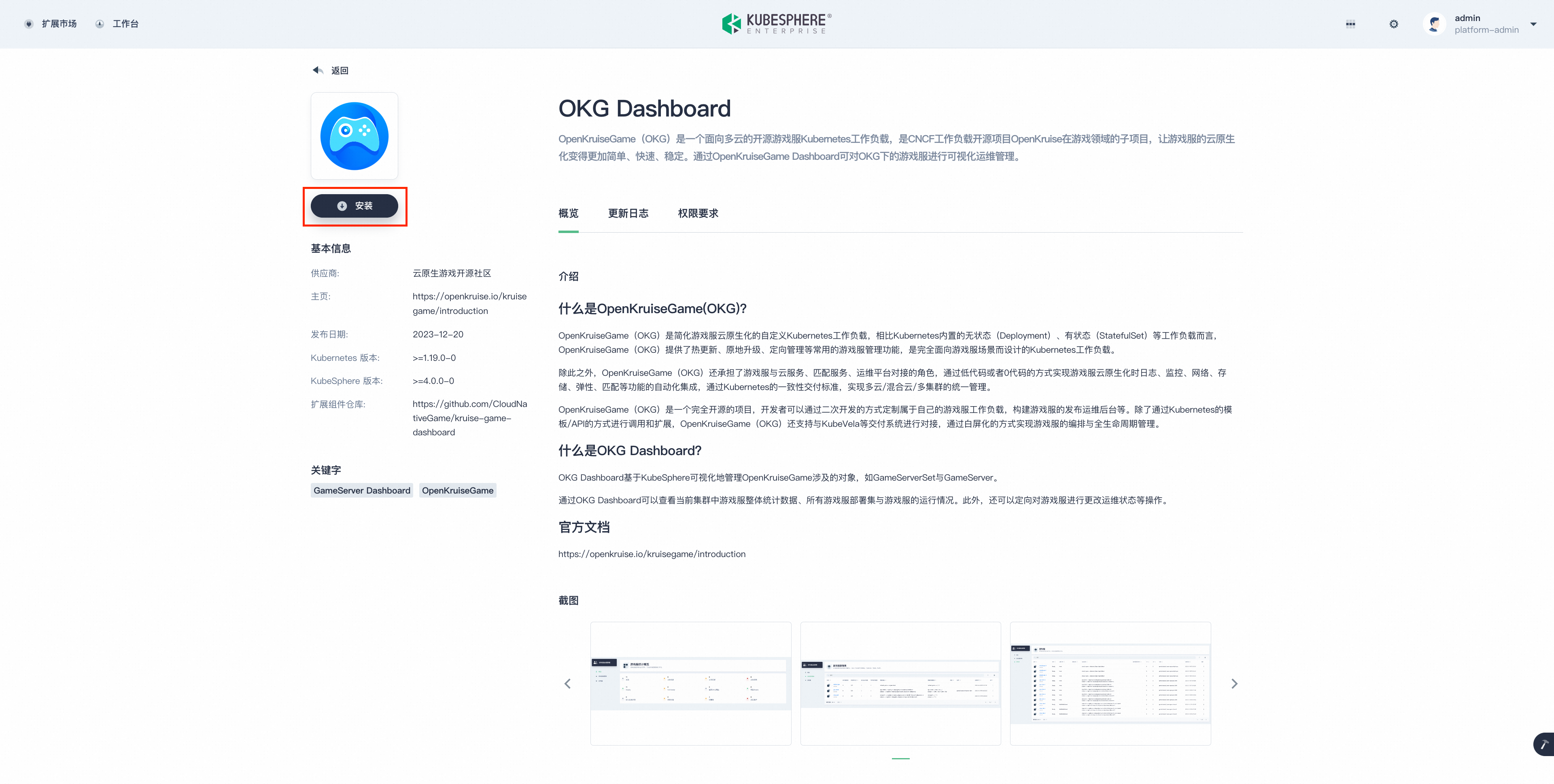Open the first screenshot thumbnail

[691, 683]
